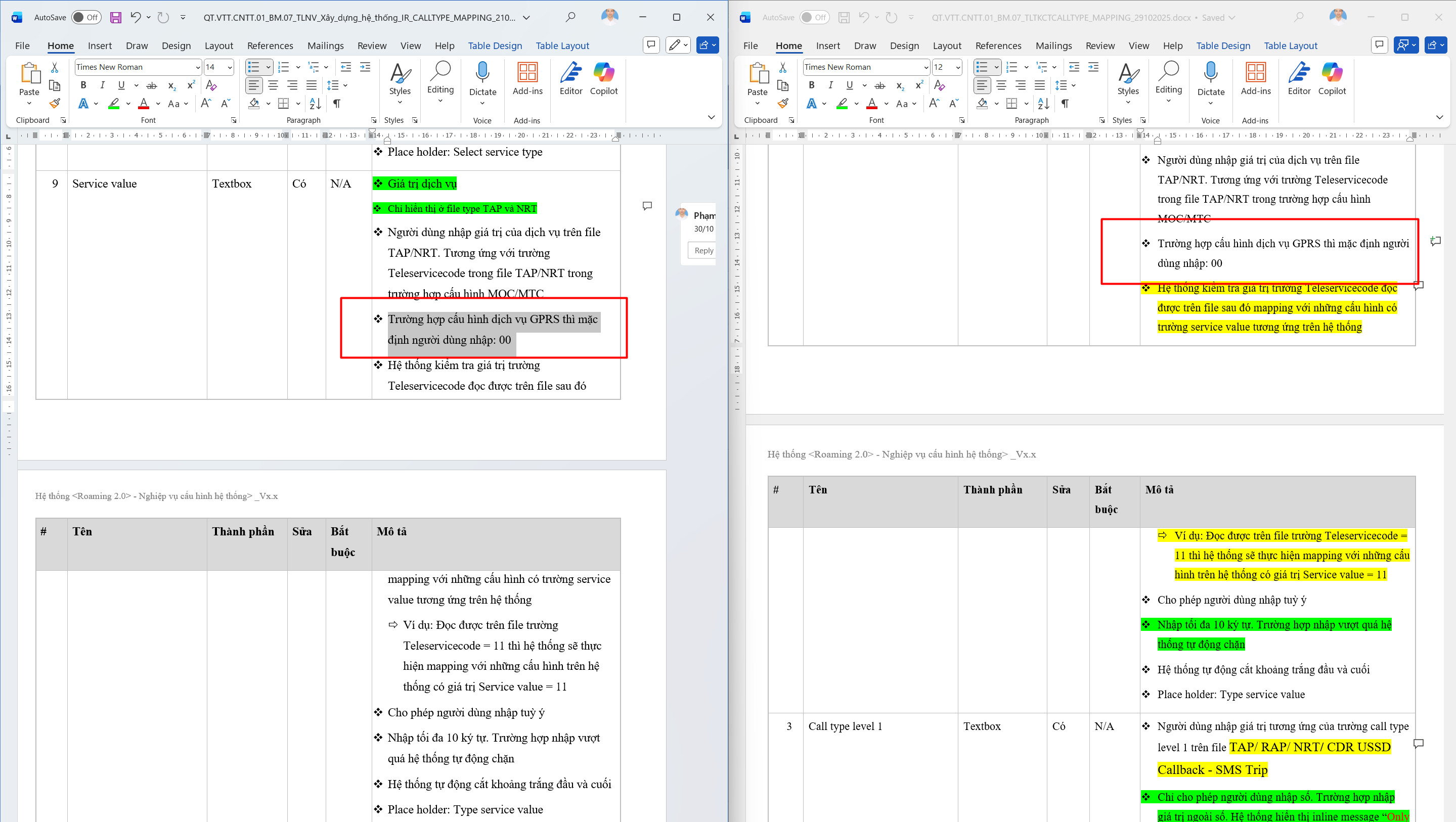Click comment marker beside Service value row
1456x822 pixels.
point(647,206)
